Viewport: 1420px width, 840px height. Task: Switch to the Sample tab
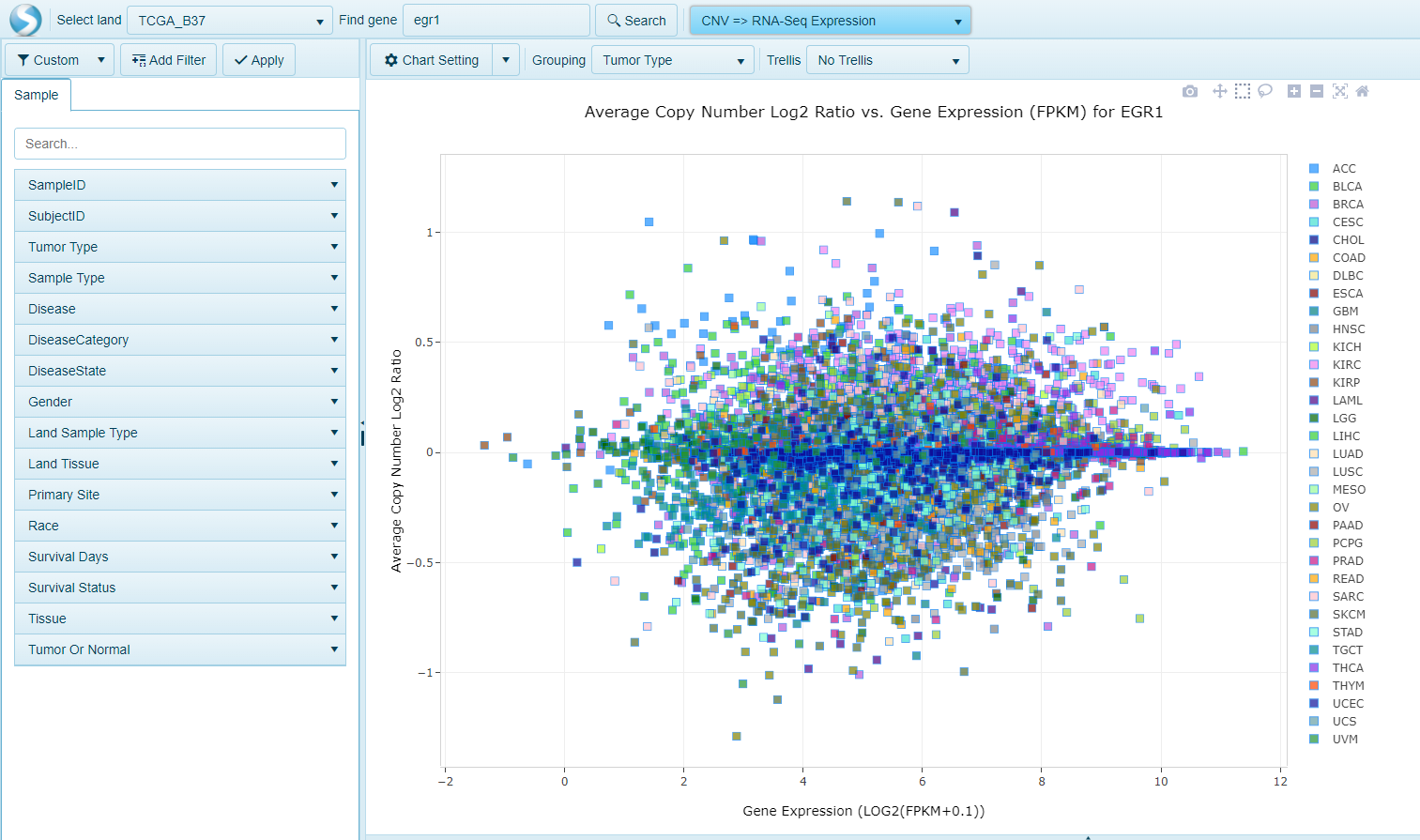click(36, 95)
